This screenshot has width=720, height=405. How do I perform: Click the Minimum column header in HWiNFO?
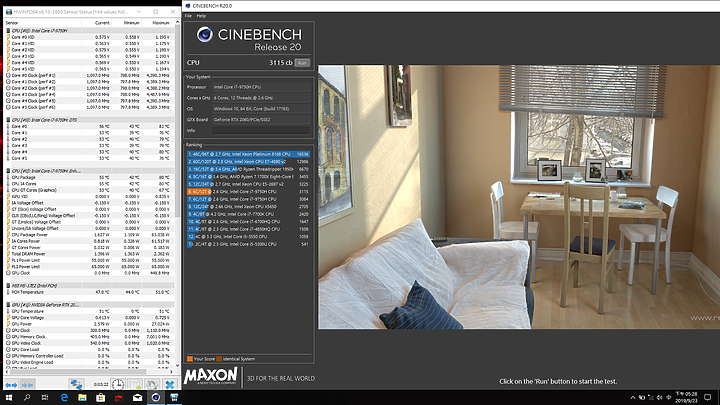point(125,22)
